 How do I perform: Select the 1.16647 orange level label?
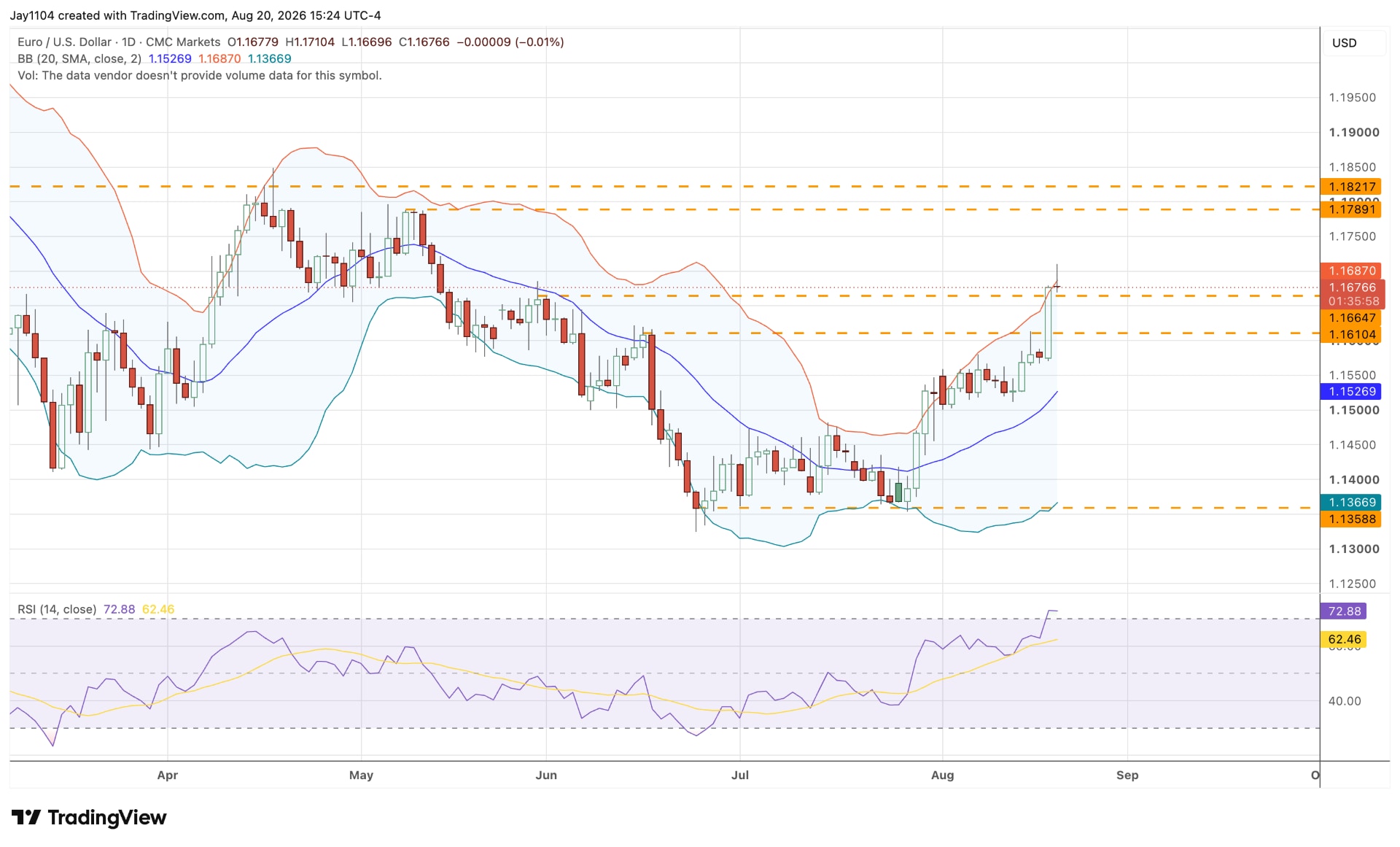pyautogui.click(x=1351, y=318)
